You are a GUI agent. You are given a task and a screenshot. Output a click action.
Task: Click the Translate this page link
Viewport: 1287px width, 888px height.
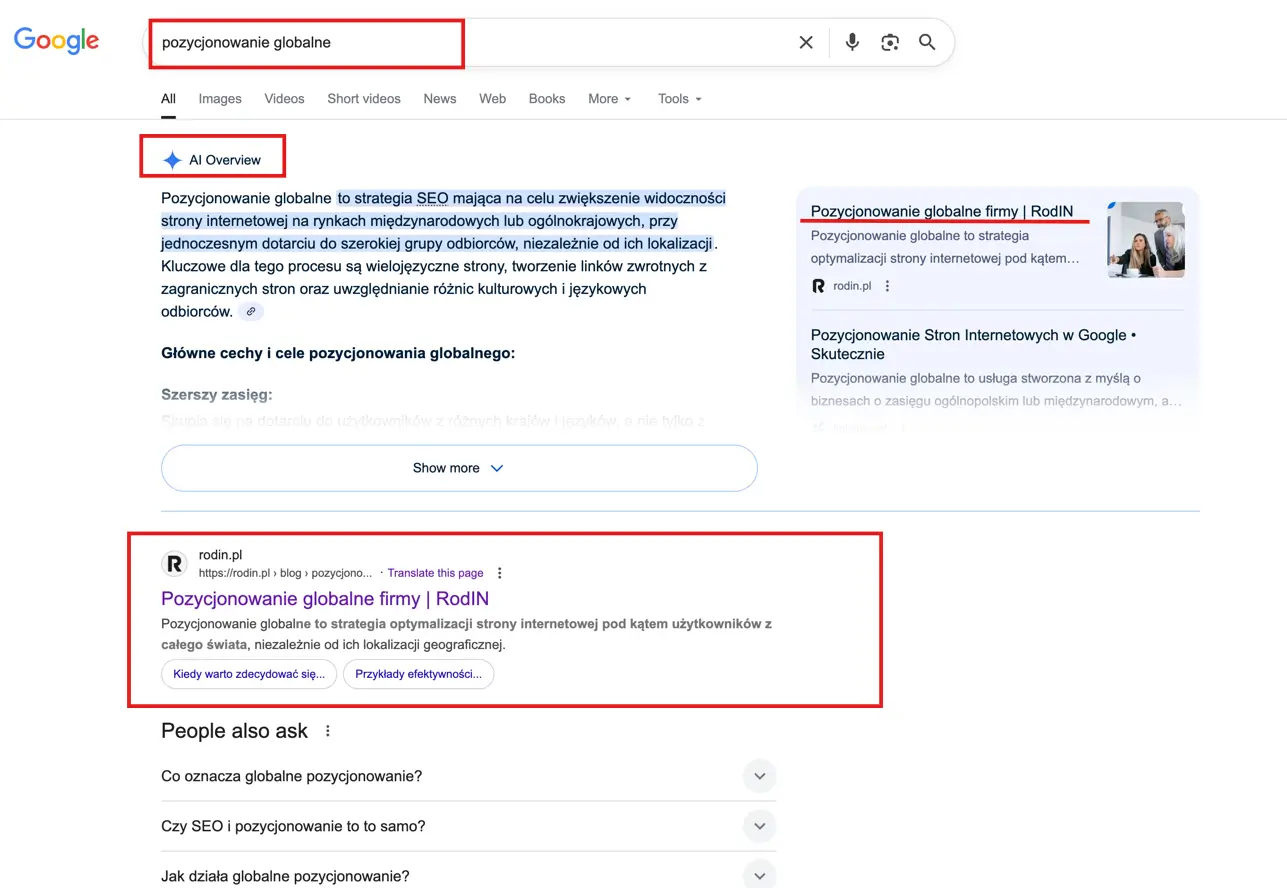pyautogui.click(x=435, y=572)
